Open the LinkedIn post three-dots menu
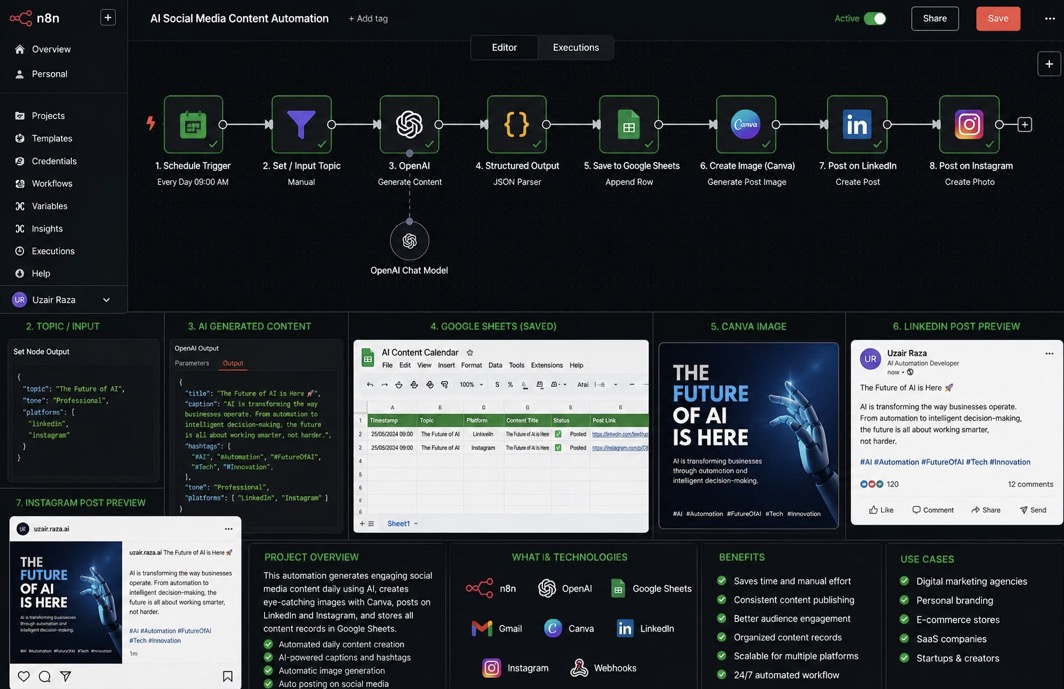 click(1049, 353)
